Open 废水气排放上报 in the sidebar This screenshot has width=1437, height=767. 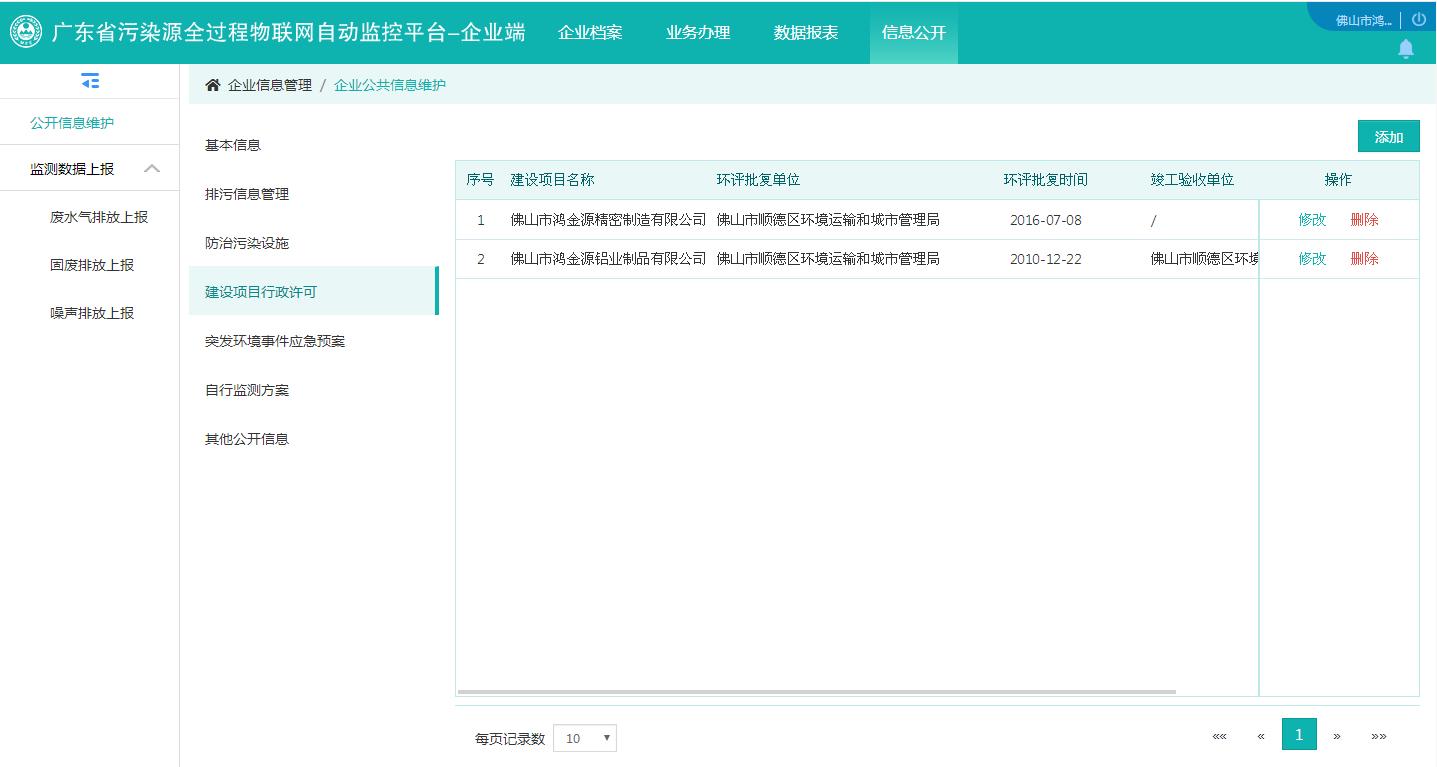(x=99, y=217)
